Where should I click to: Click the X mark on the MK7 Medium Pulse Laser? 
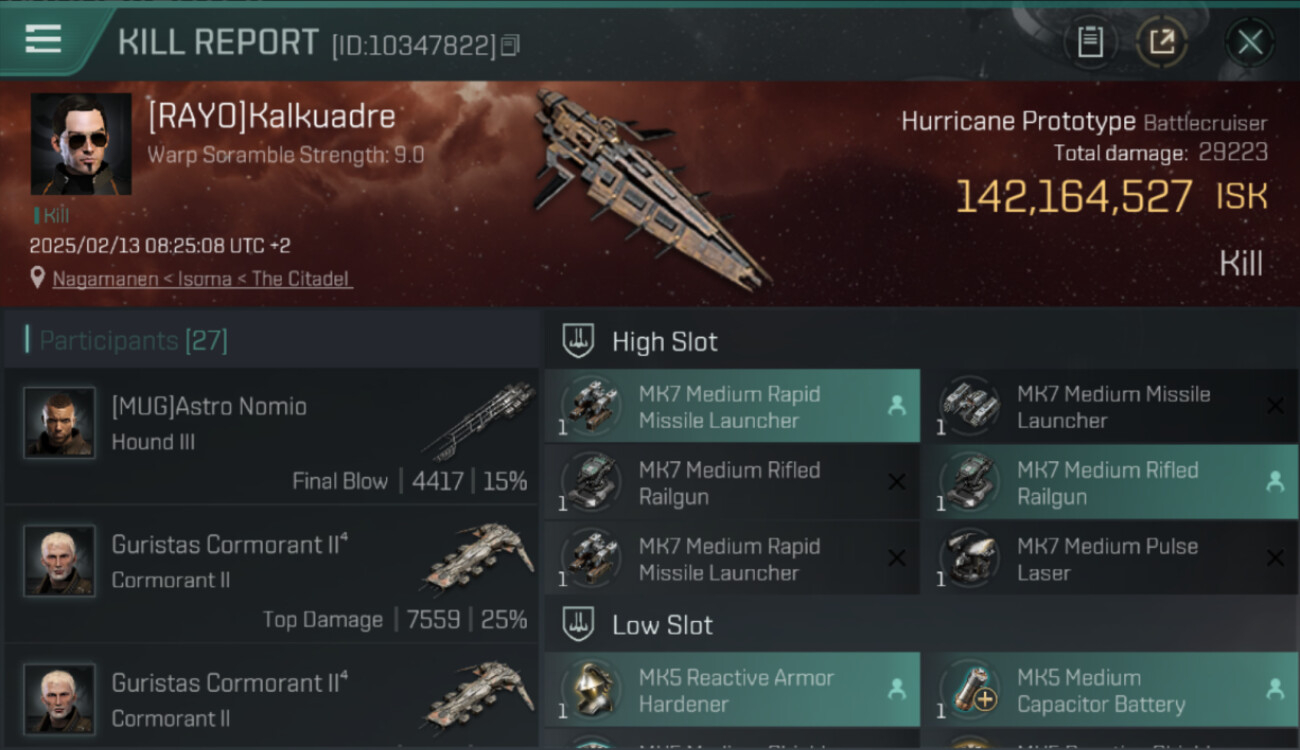click(1275, 558)
